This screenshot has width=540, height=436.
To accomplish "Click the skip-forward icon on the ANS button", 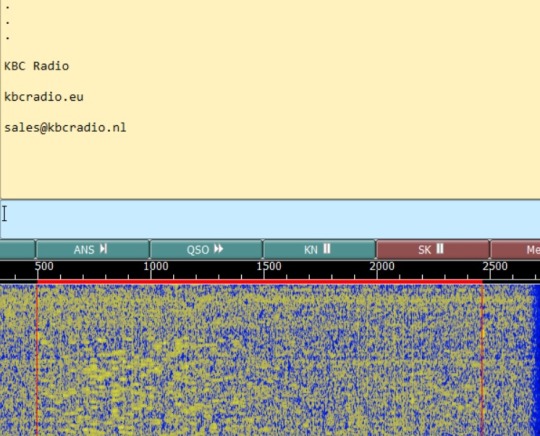I will point(103,249).
